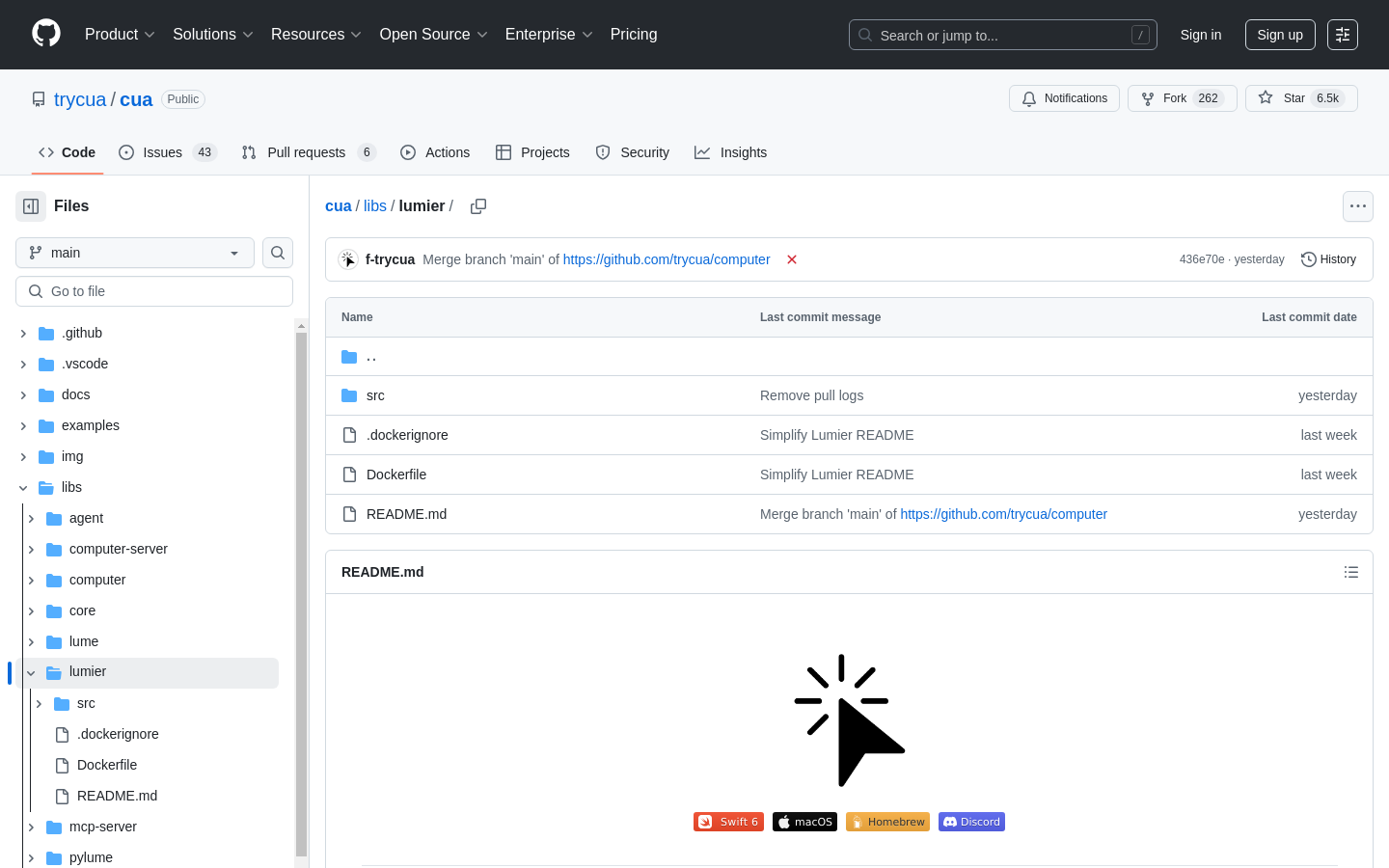The height and width of the screenshot is (868, 1389).
Task: Expand the examples folder
Action: (23, 425)
